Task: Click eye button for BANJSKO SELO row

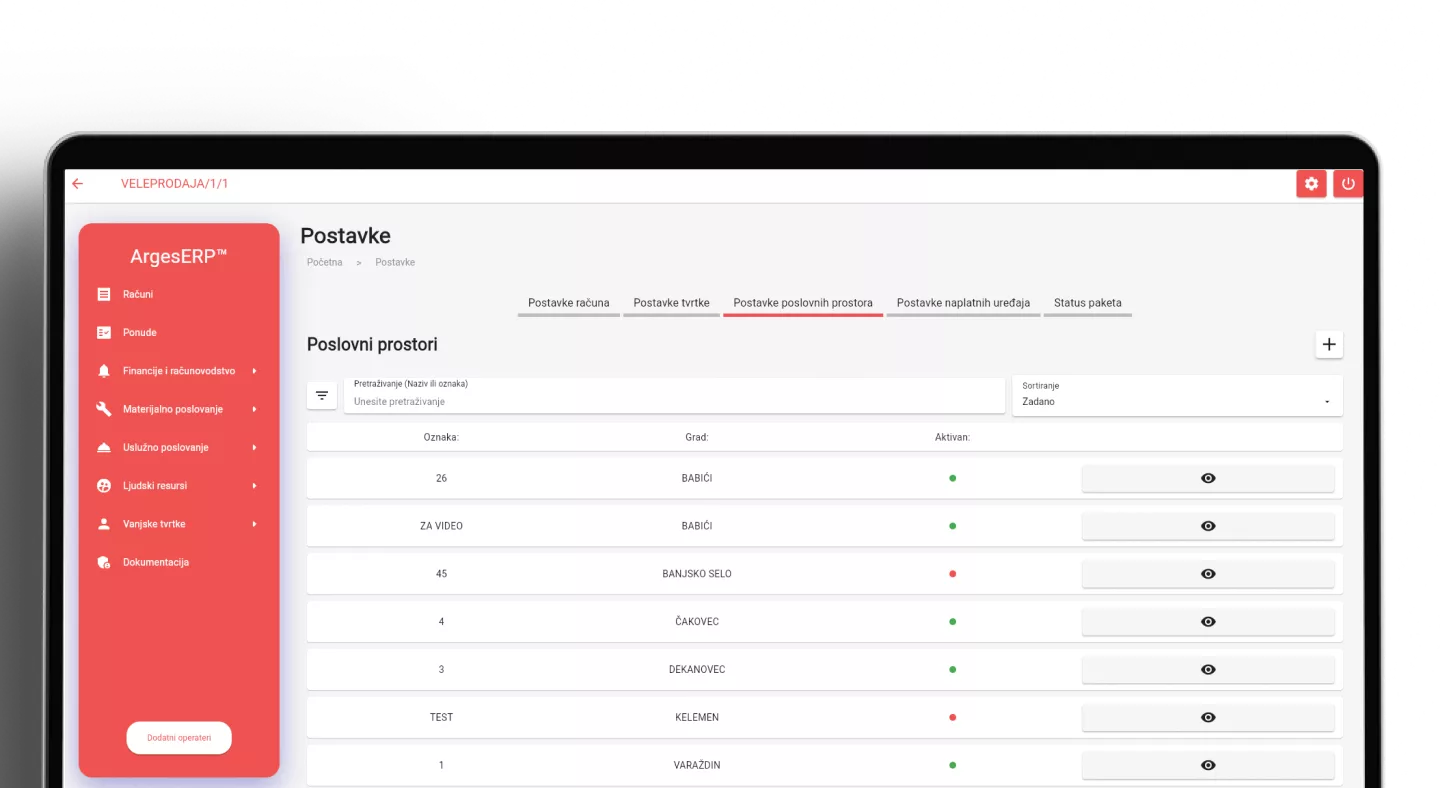Action: (x=1207, y=574)
